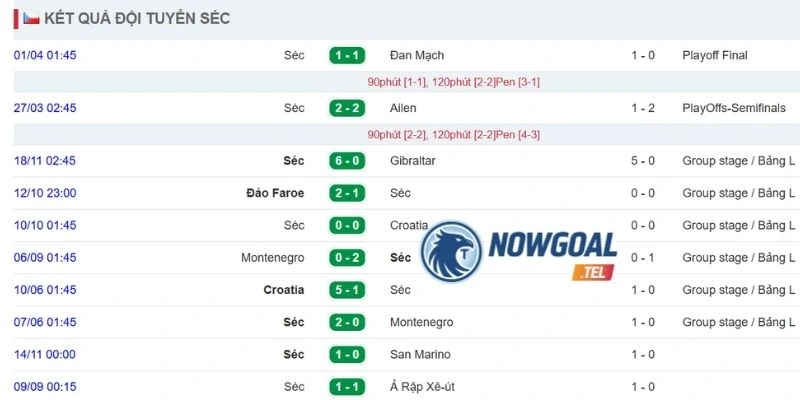The height and width of the screenshot is (400, 800).
Task: Open the San Marino team link
Action: point(420,355)
